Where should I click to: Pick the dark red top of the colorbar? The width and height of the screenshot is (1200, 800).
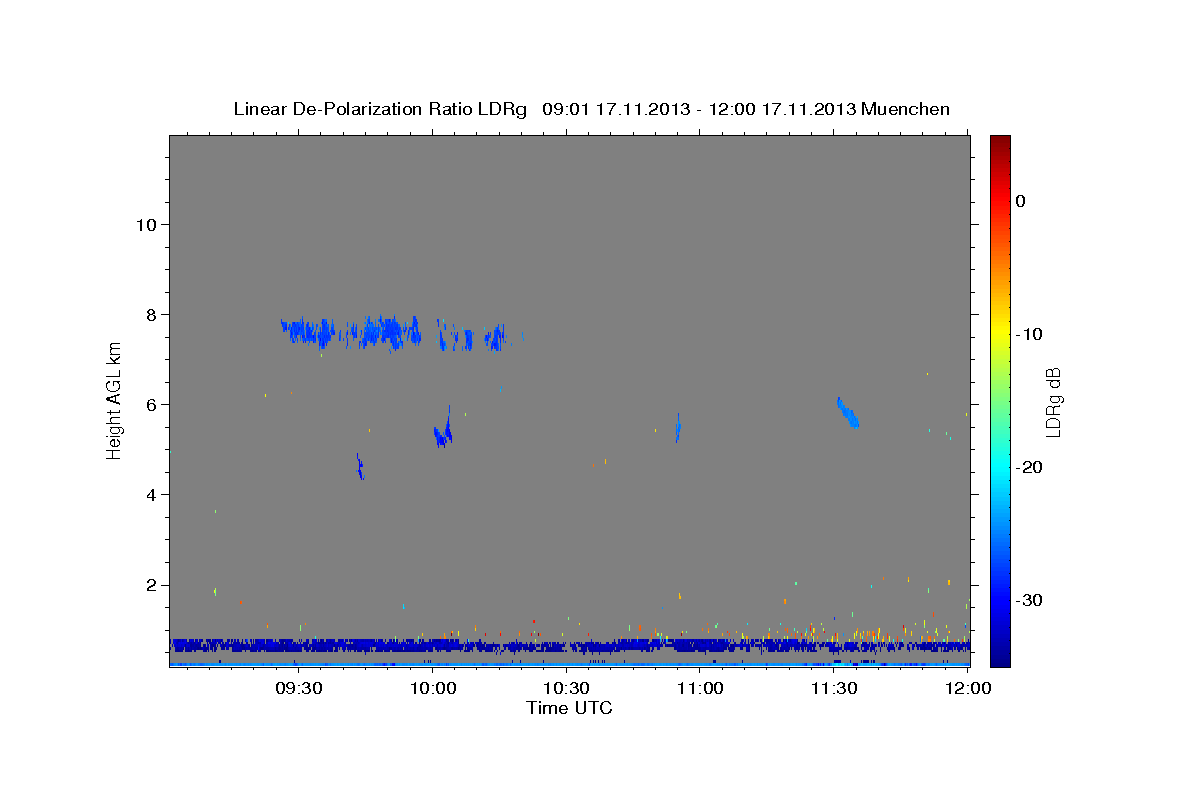pyautogui.click(x=1000, y=142)
